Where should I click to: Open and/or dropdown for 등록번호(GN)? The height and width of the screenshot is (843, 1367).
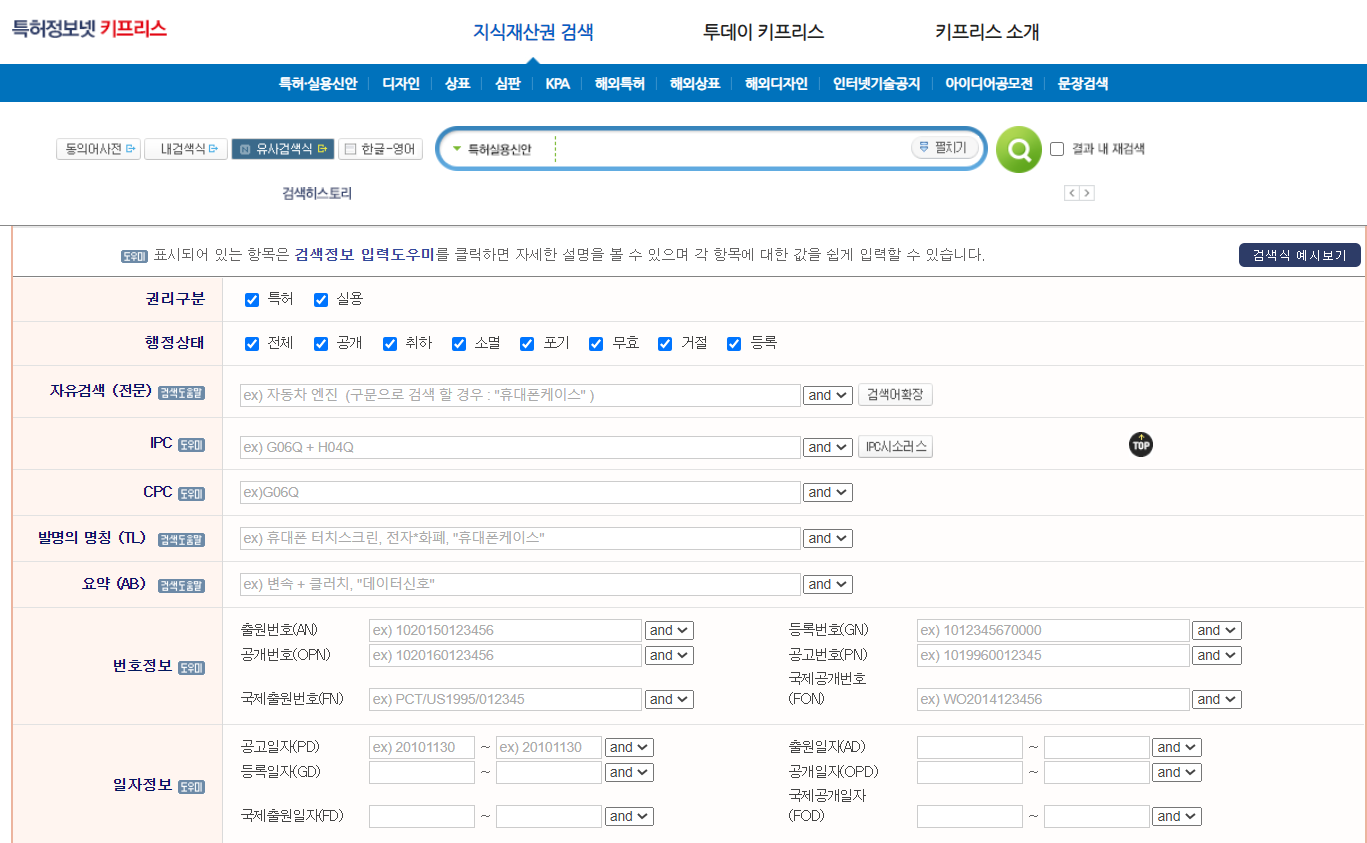1217,631
